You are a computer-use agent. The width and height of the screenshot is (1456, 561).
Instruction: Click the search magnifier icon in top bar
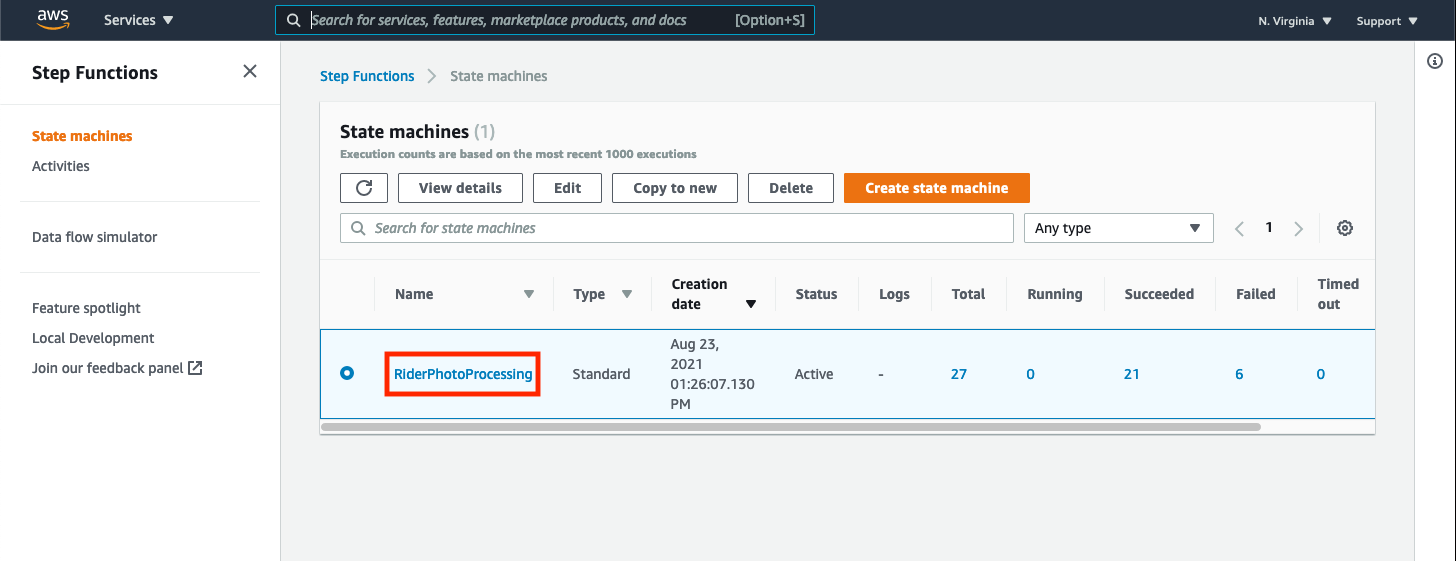pos(293,20)
